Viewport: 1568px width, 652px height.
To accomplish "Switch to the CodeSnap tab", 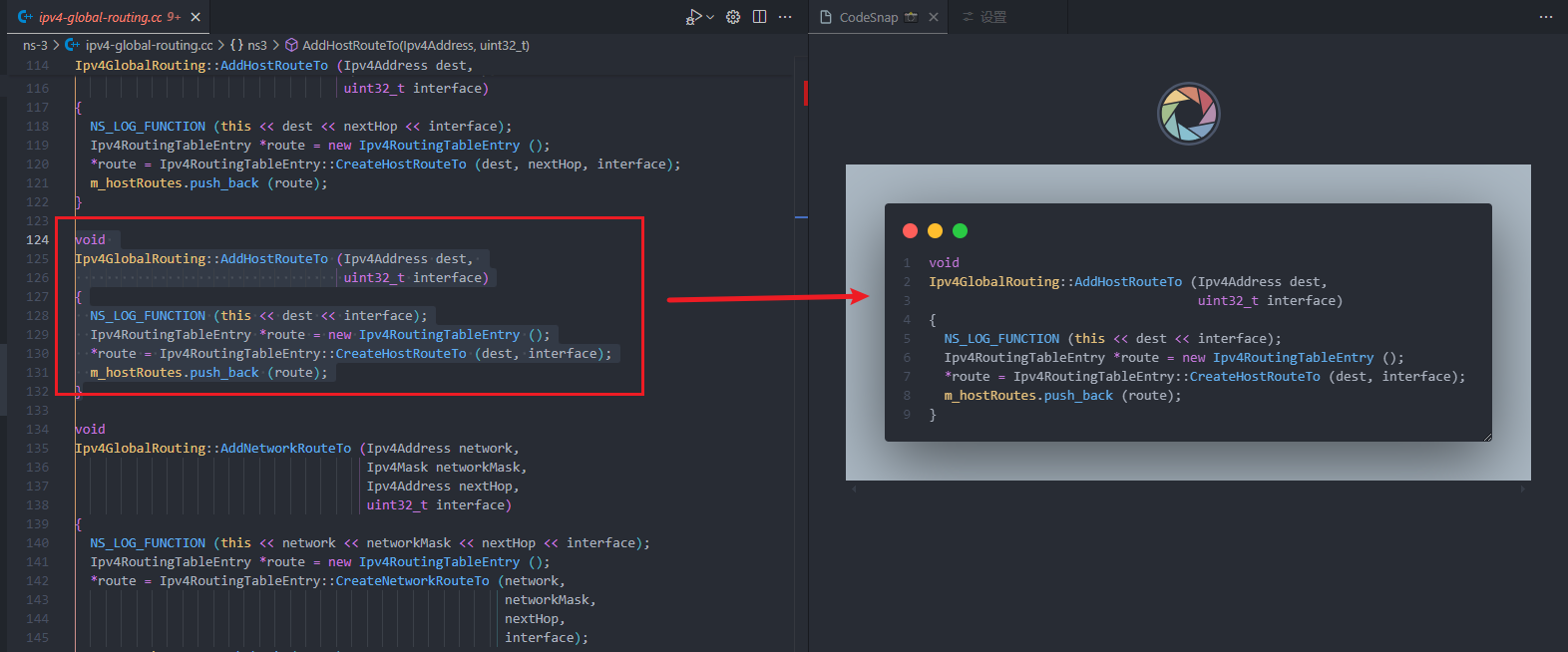I will [x=869, y=17].
